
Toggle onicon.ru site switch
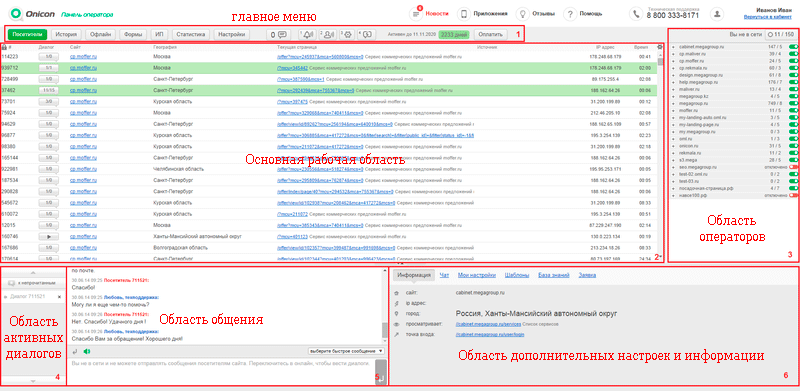(793, 145)
